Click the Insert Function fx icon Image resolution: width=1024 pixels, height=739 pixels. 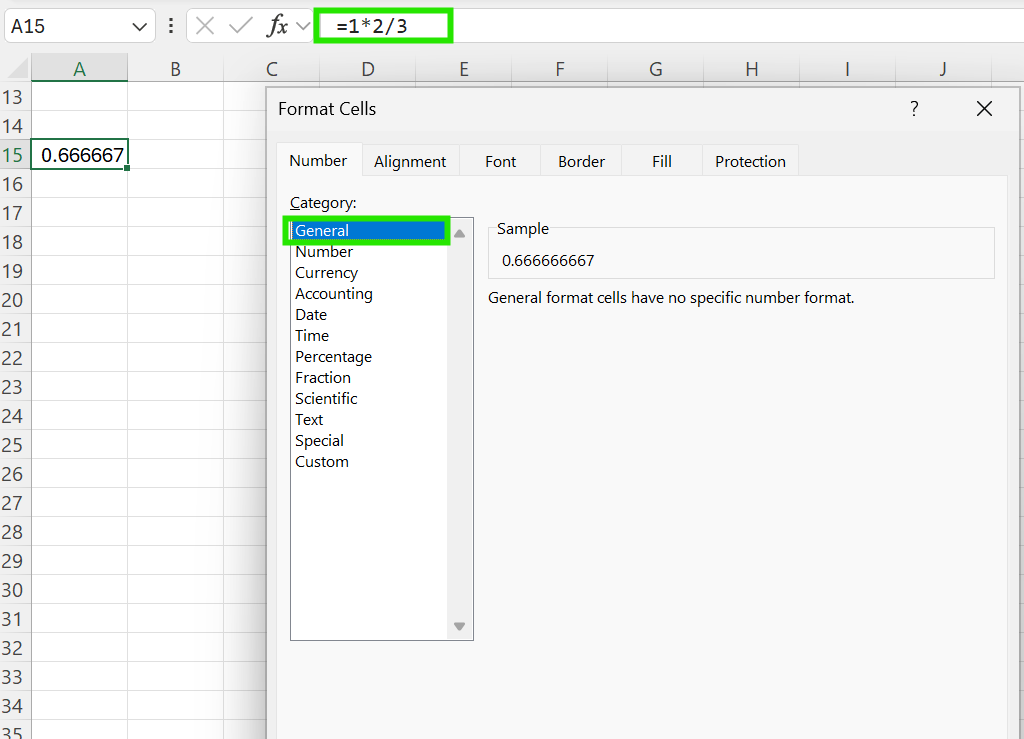click(277, 25)
